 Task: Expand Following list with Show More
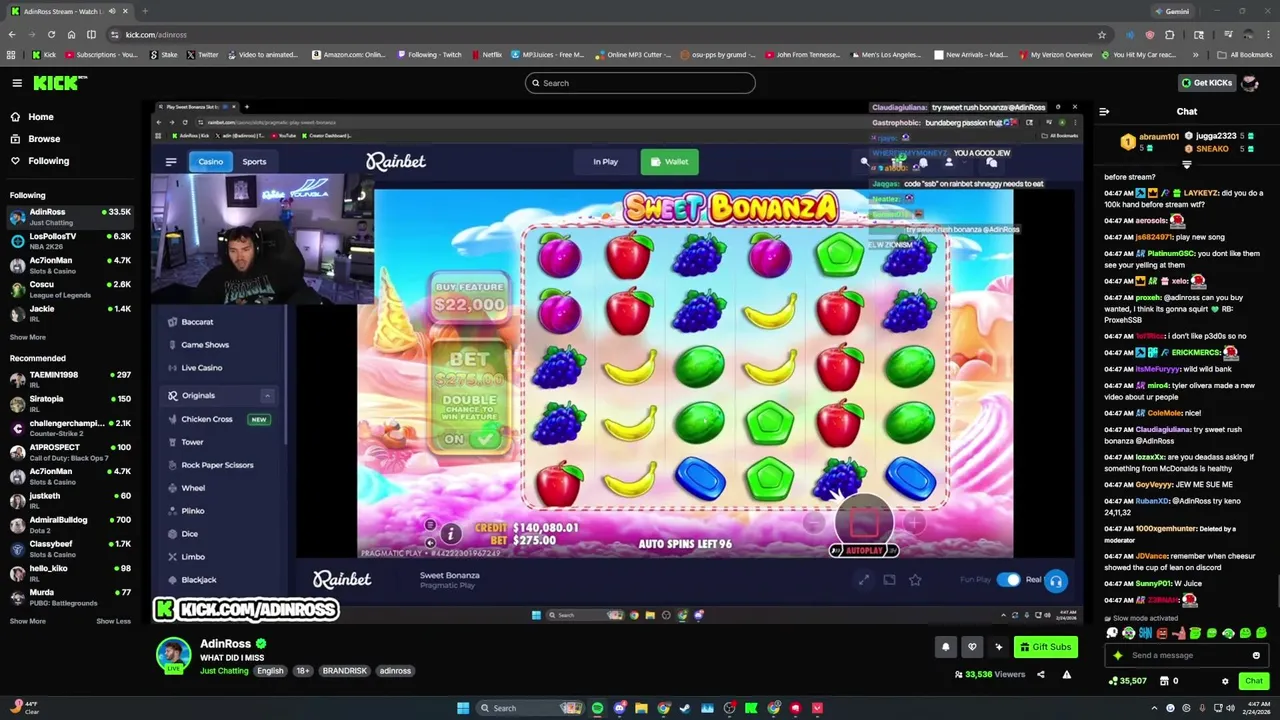(x=28, y=337)
